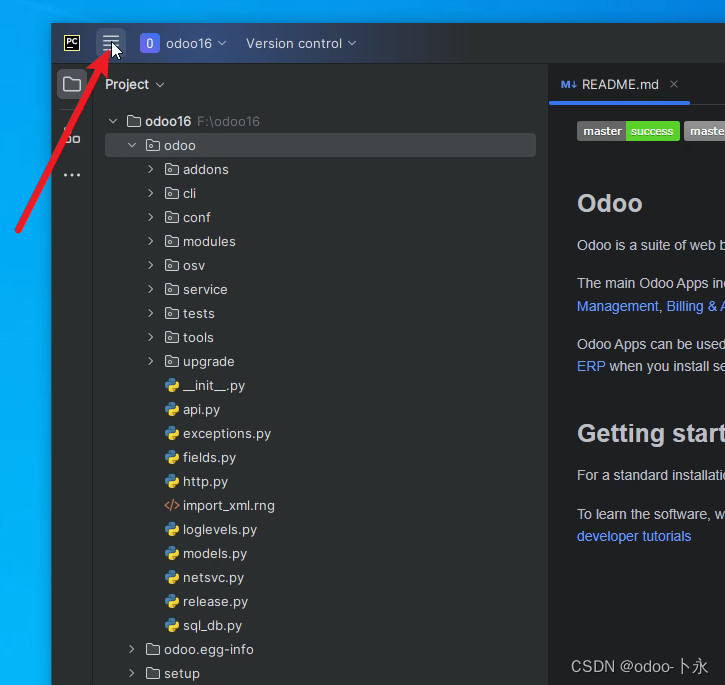Screen dimensions: 725x685
Task: Click the modules folder icon
Action: (x=172, y=241)
